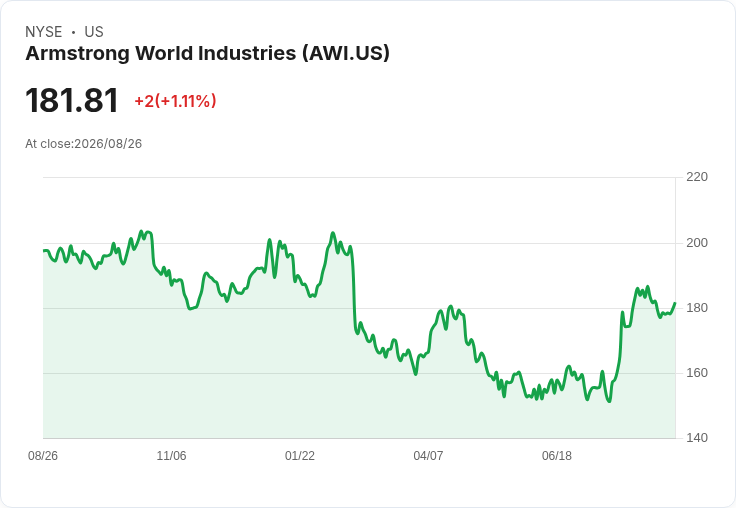This screenshot has height=508, width=736.
Task: Click the 160 y-axis price label
Action: click(697, 373)
